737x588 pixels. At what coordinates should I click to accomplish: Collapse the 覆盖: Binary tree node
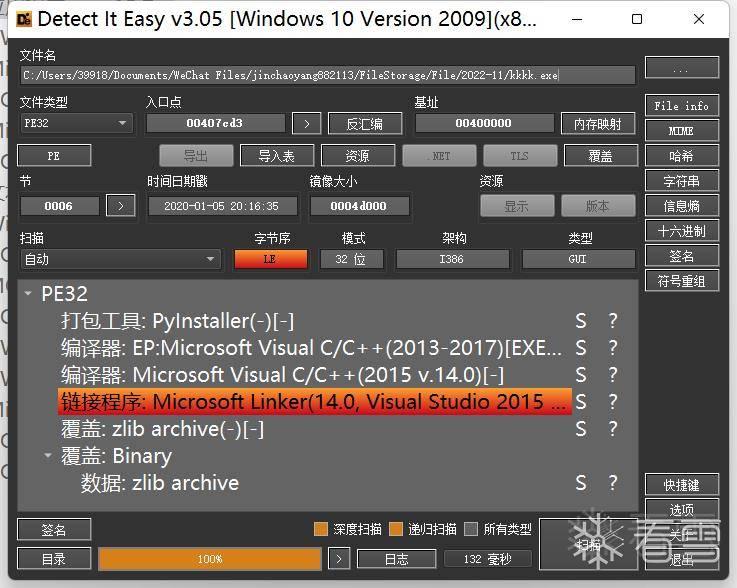pos(48,455)
